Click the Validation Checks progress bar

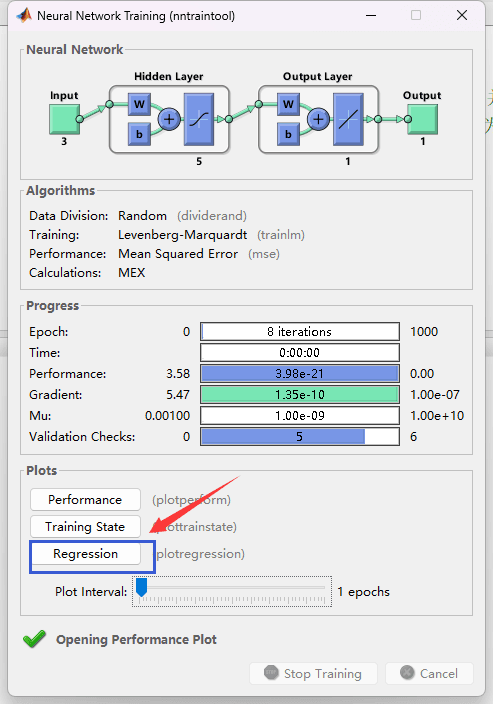click(x=300, y=437)
